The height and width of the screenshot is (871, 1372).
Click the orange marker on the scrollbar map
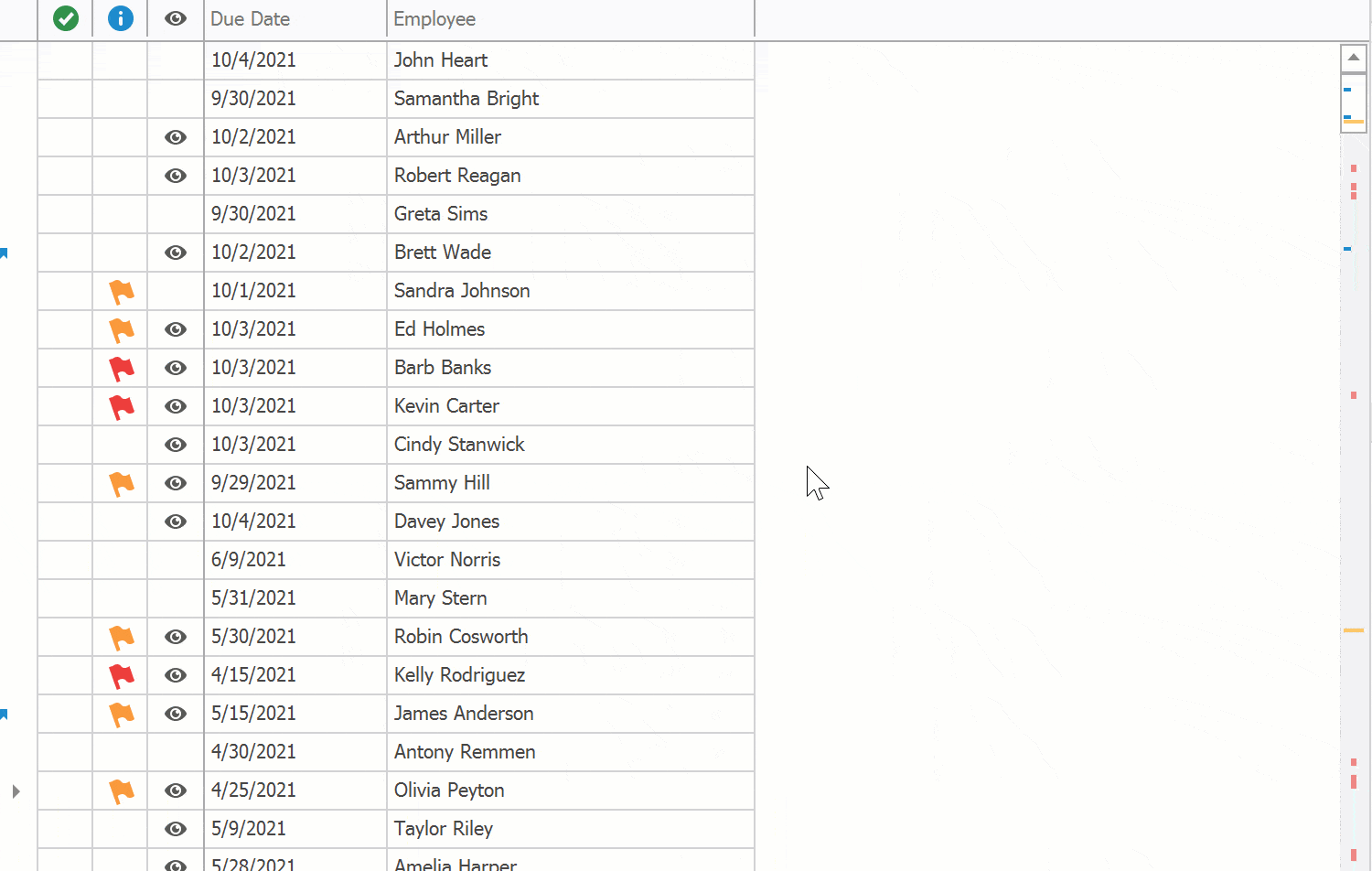click(x=1353, y=631)
